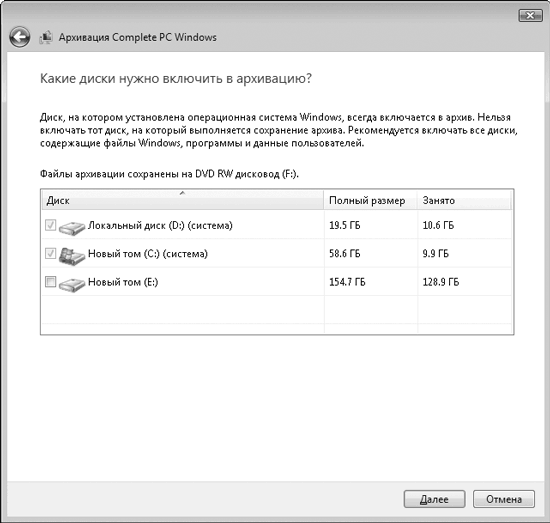This screenshot has width=550, height=523.
Task: Toggle the Локальный диск (D:) checkbox
Action: click(x=51, y=225)
